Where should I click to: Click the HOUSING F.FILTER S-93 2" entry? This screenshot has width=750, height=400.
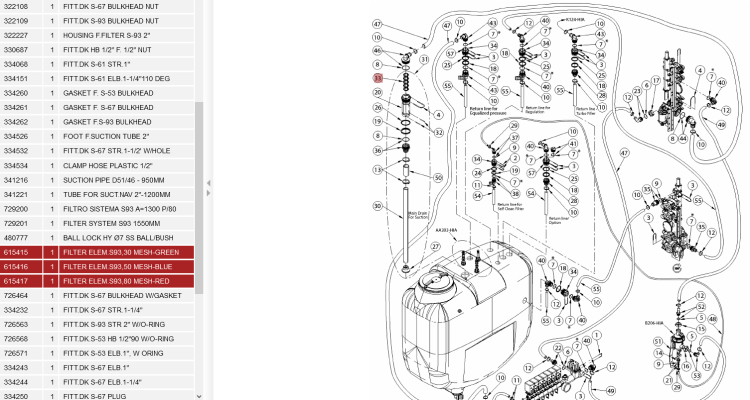[x=100, y=35]
